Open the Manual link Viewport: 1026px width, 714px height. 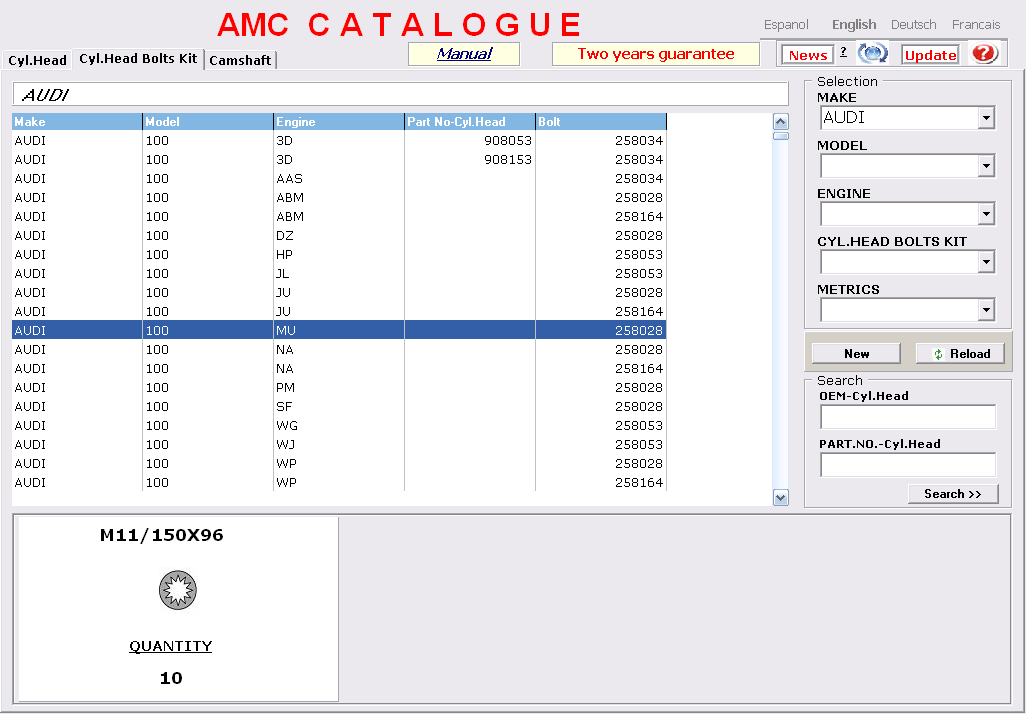point(464,54)
